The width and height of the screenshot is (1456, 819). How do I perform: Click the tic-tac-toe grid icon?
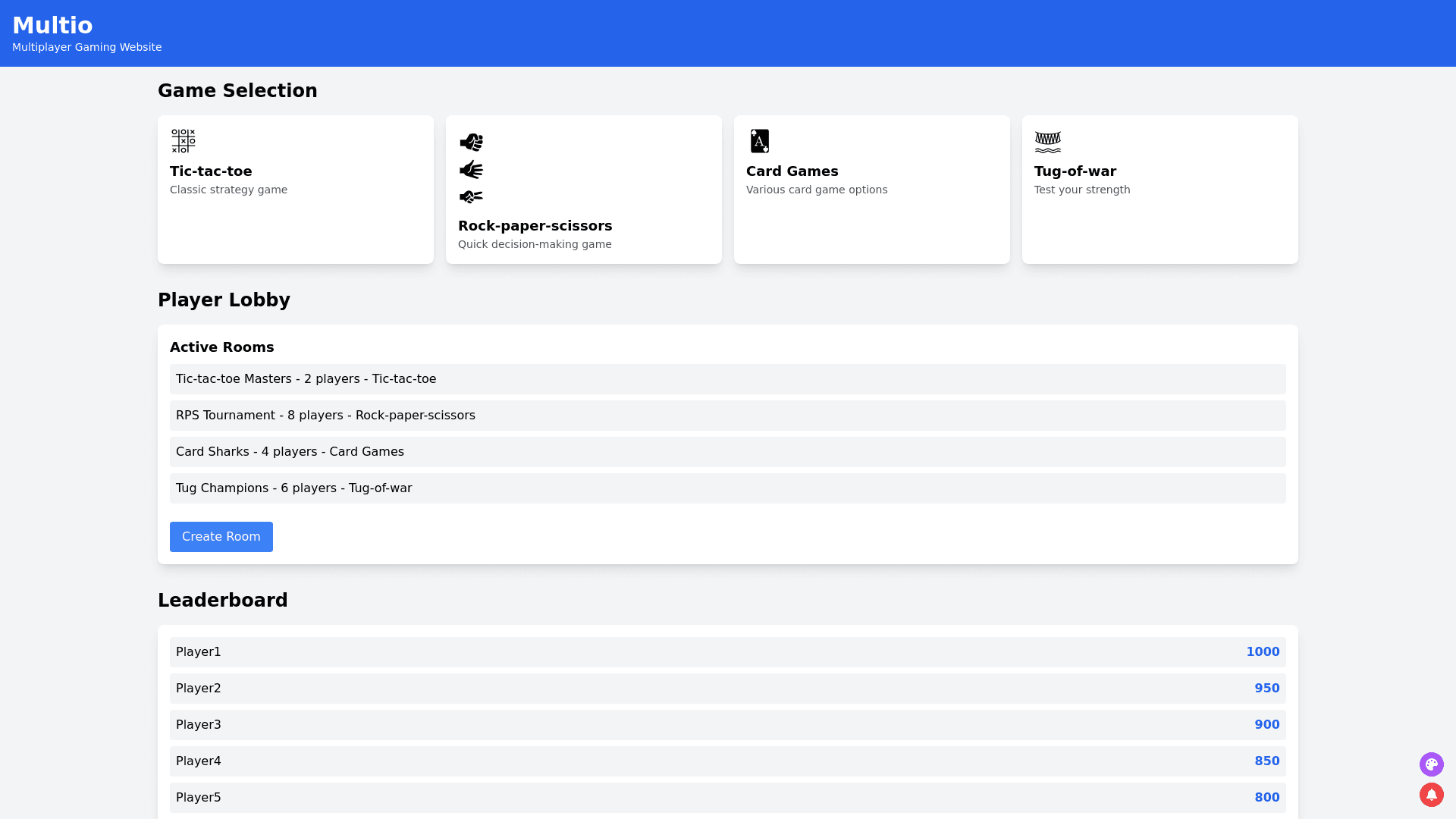click(x=183, y=141)
